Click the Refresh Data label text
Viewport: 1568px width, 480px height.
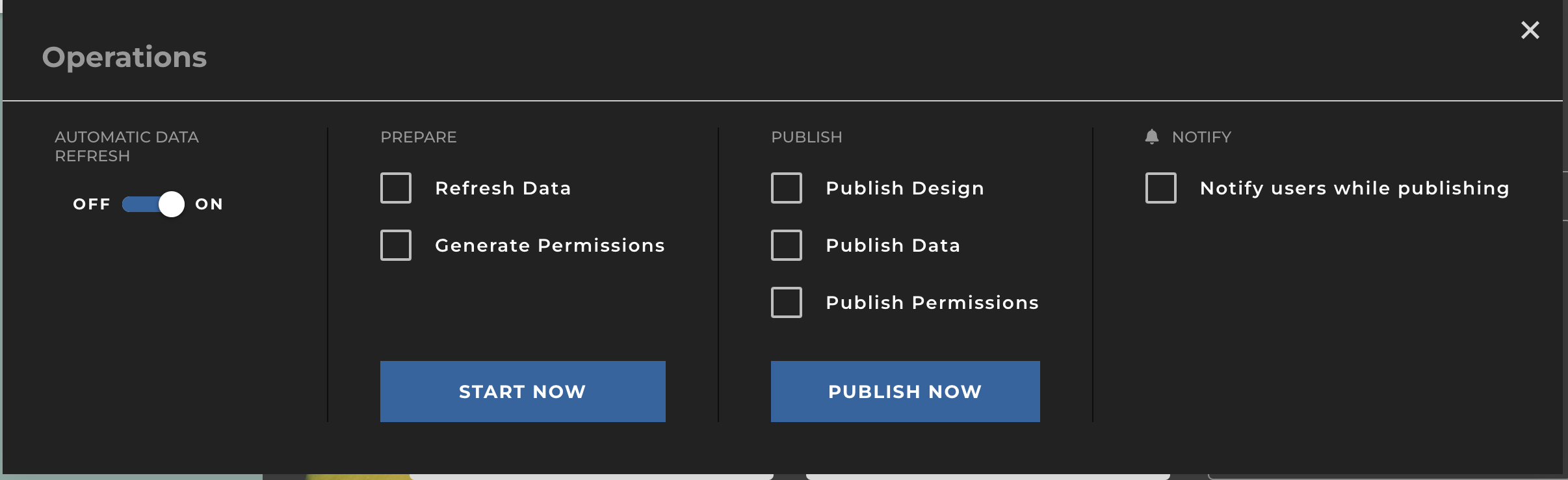coord(503,188)
